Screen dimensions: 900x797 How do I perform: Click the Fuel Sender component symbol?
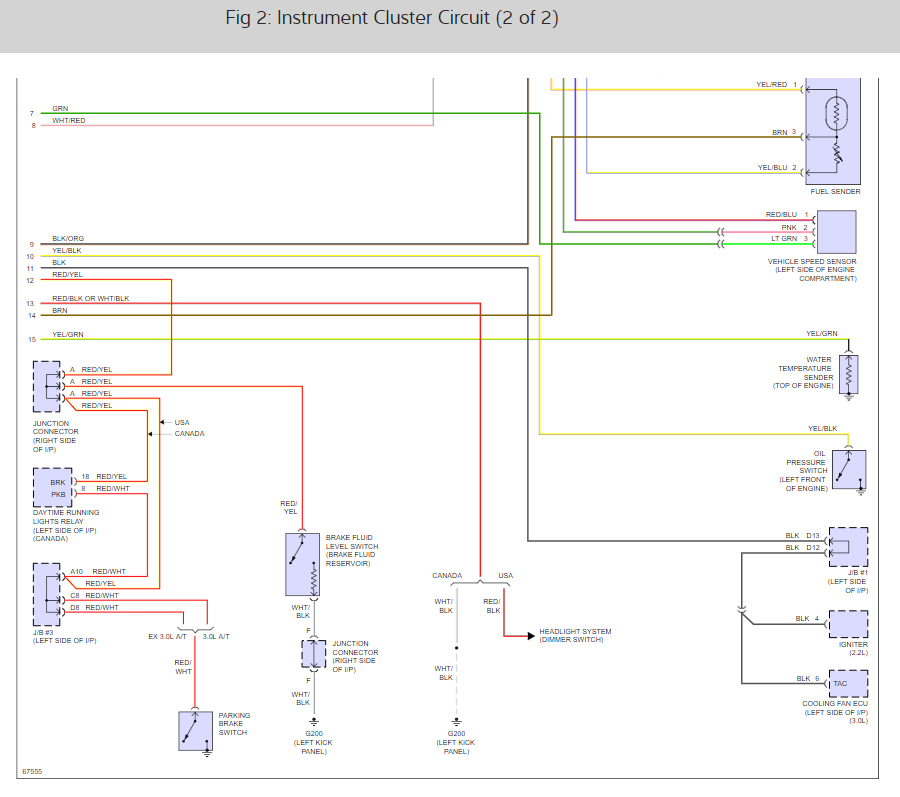pos(833,131)
